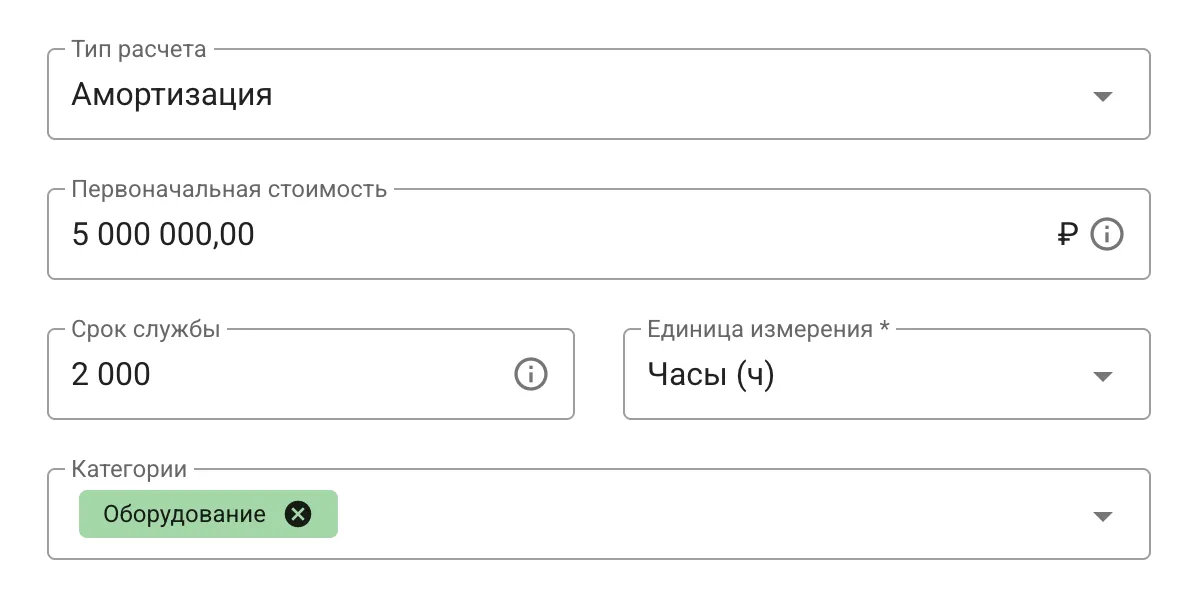Click the ruble currency symbol

1067,234
